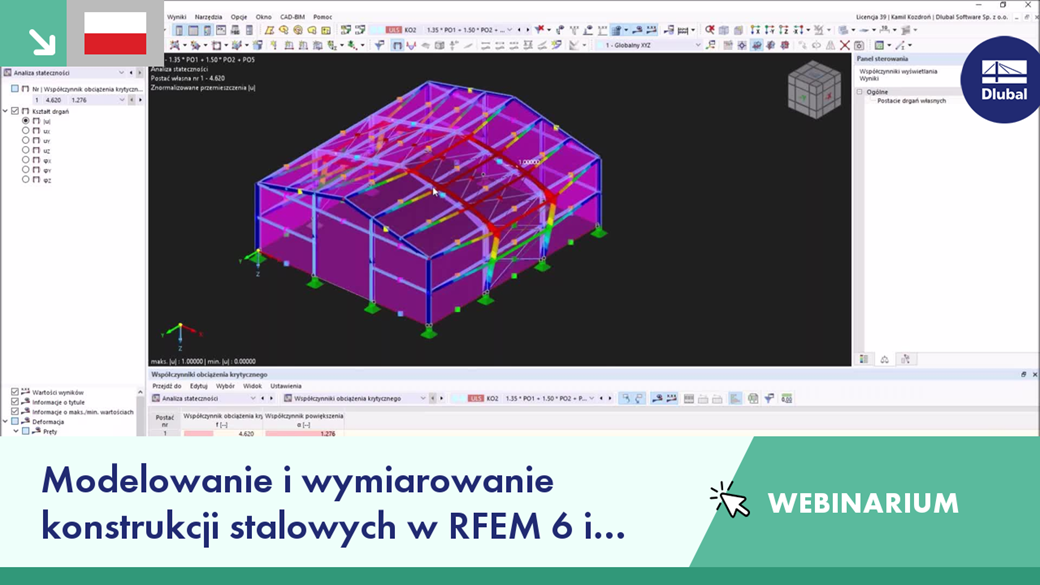Screen dimensions: 1040x585
Task: Collapse the Kształt drgań tree node
Action: point(5,111)
